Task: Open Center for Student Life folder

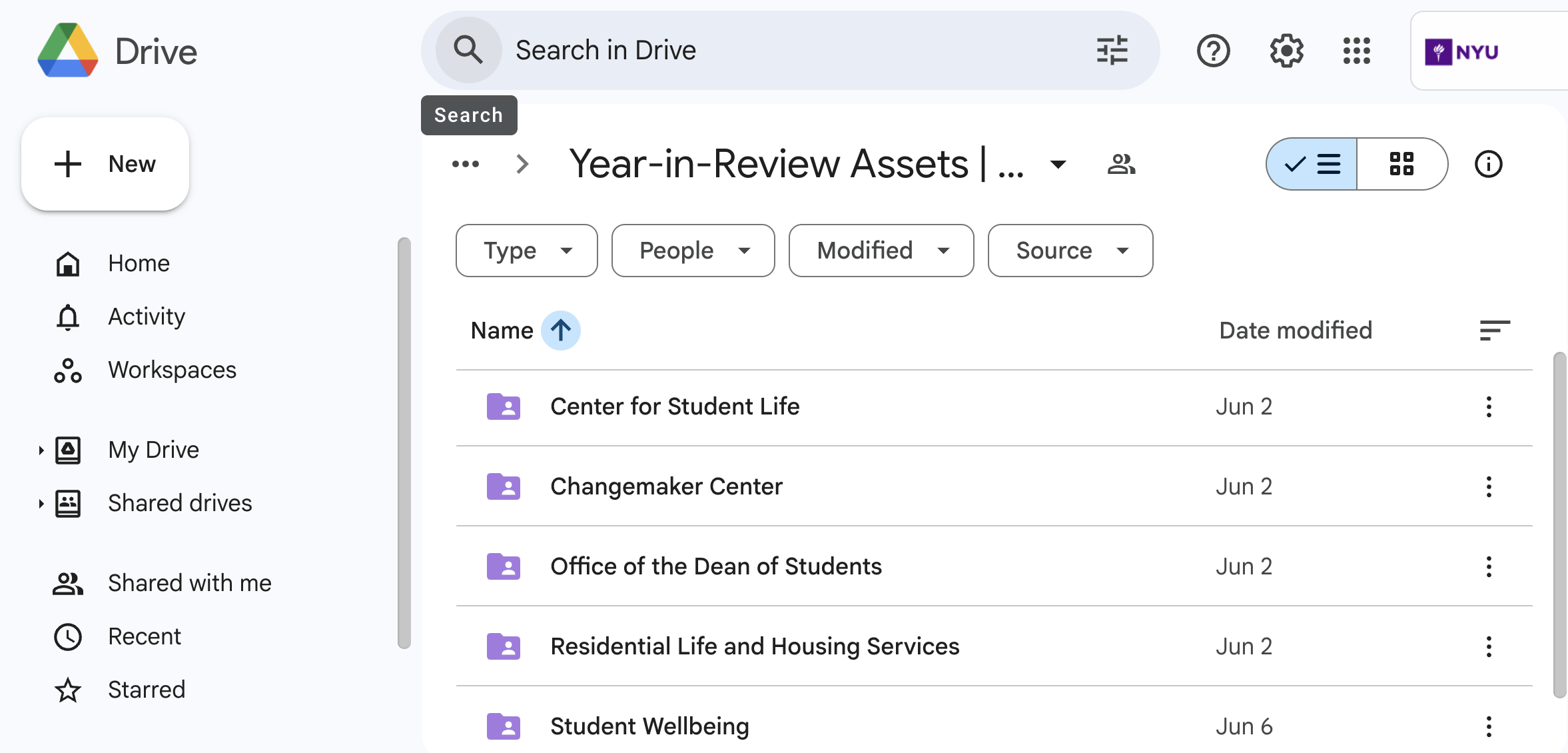Action: coord(674,406)
